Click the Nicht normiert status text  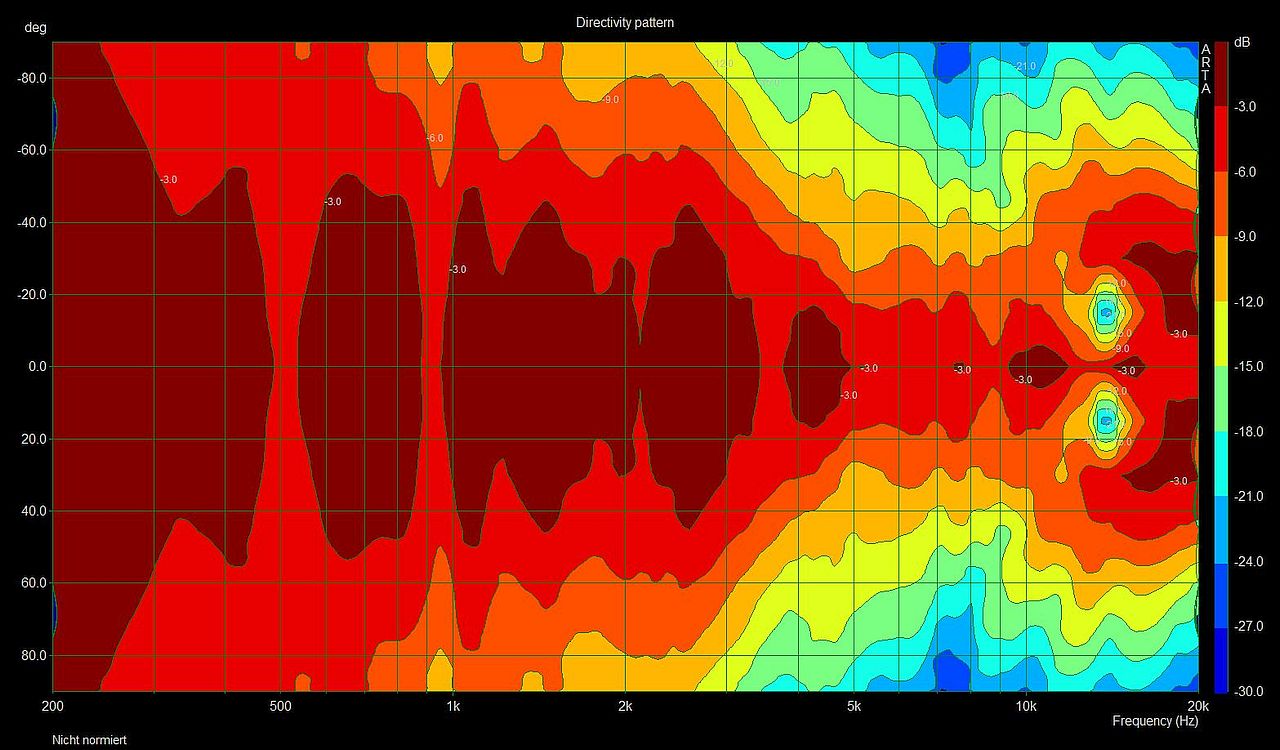click(89, 740)
